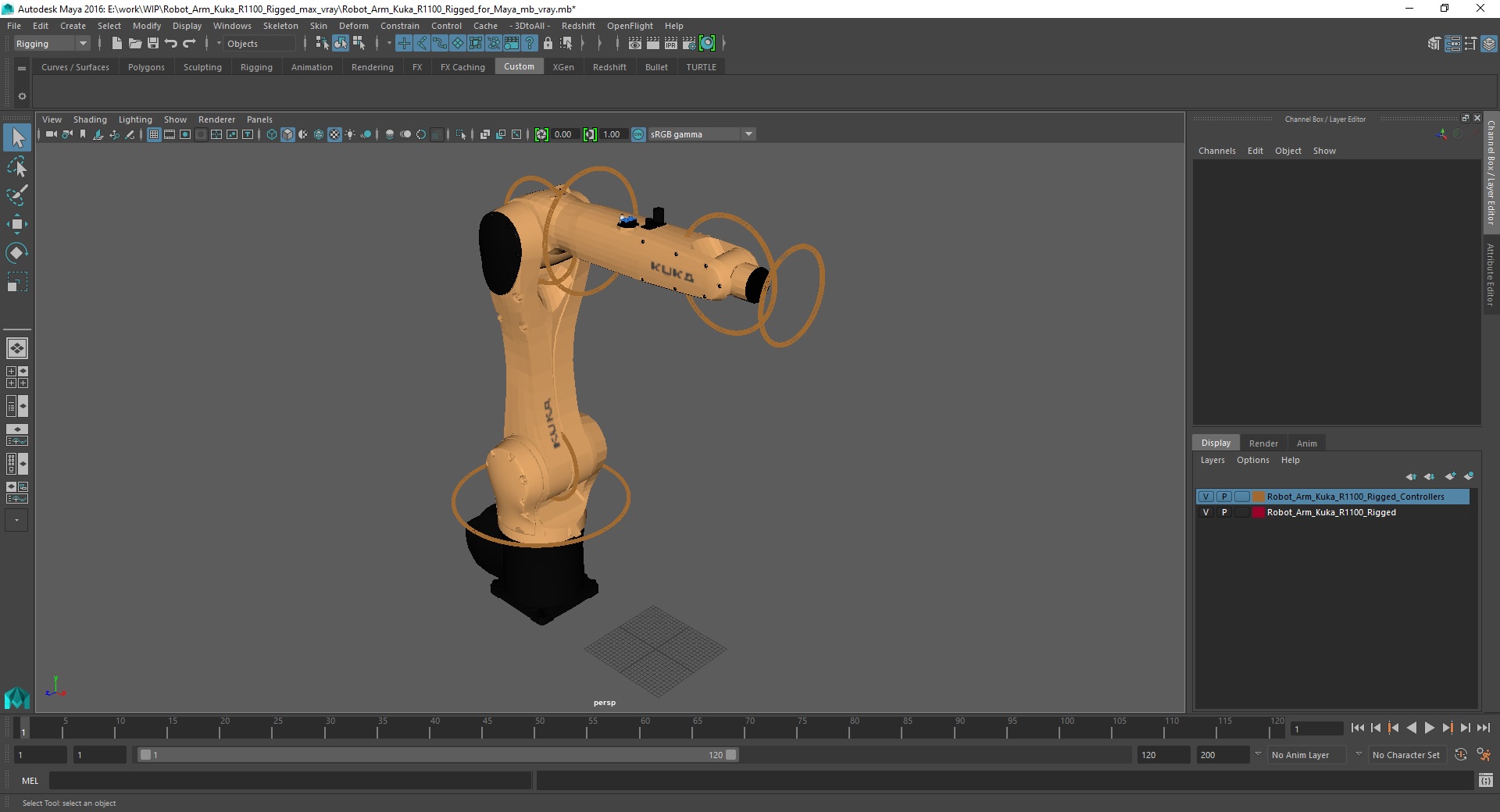Open the viewport Panels menu
This screenshot has height=812, width=1500.
(x=259, y=119)
